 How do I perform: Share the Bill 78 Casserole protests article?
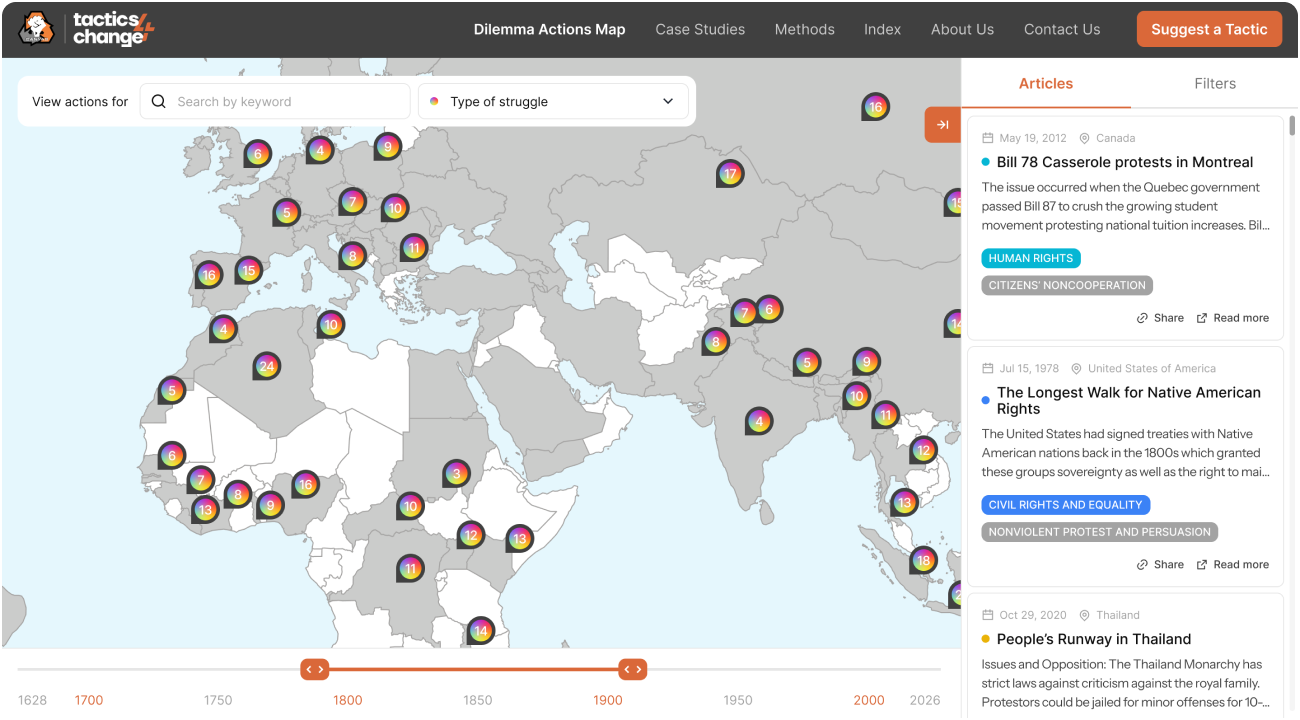[x=1160, y=318]
